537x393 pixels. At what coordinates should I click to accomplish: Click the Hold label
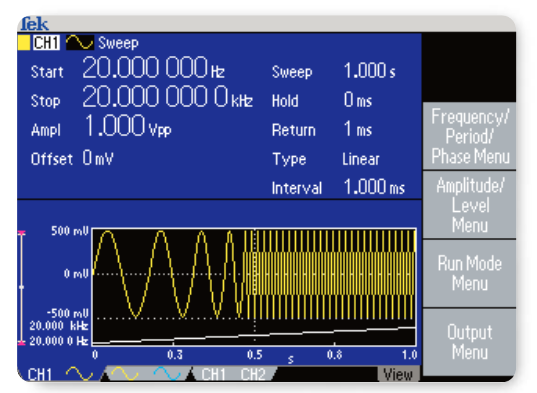click(285, 101)
